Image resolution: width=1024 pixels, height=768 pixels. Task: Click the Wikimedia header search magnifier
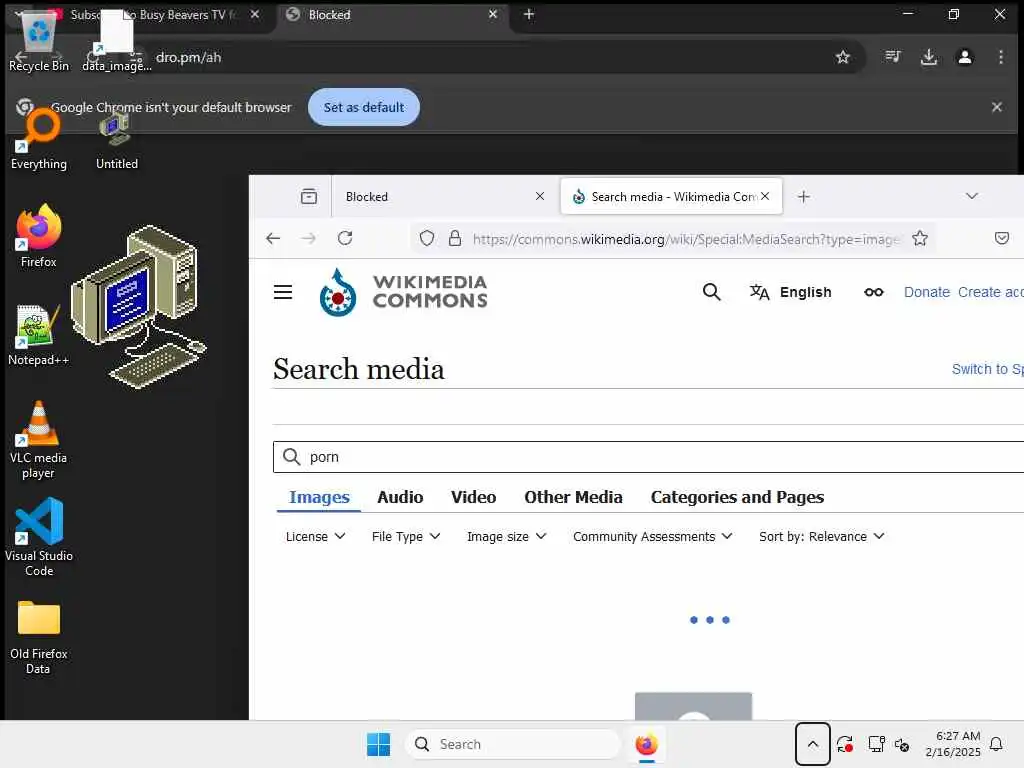(x=711, y=292)
